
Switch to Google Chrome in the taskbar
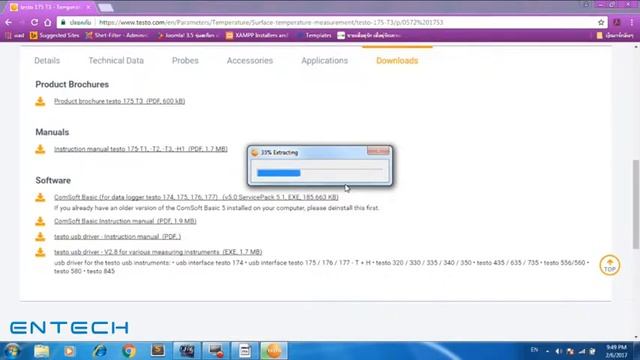click(x=129, y=351)
